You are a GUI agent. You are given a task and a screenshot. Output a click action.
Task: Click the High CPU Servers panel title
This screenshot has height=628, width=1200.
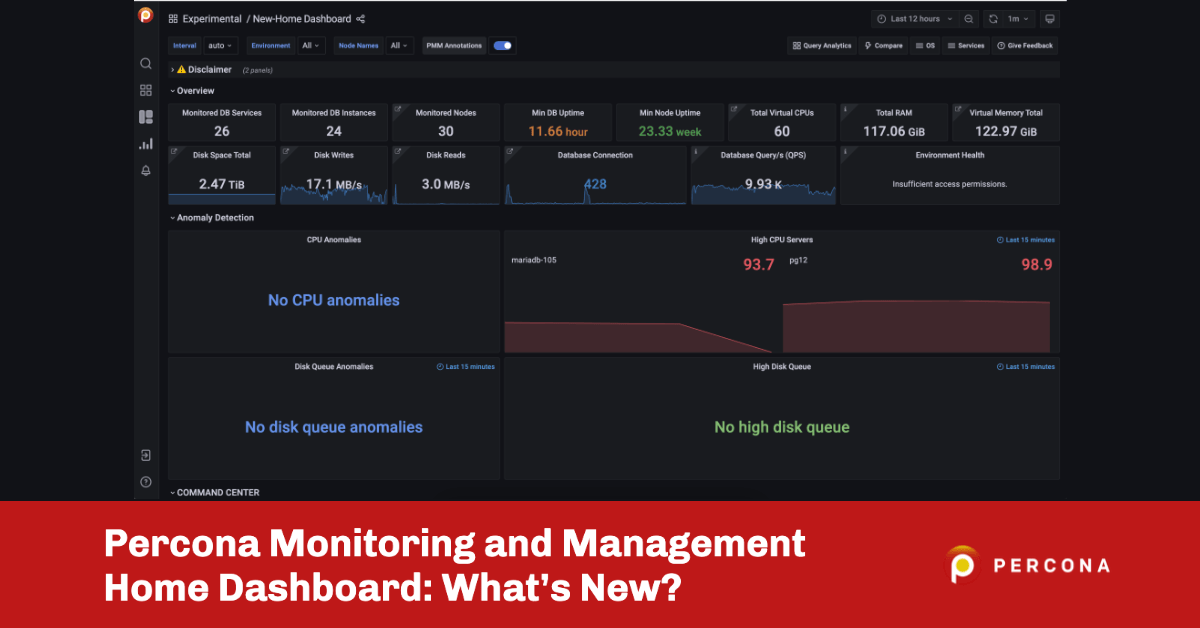click(x=782, y=240)
